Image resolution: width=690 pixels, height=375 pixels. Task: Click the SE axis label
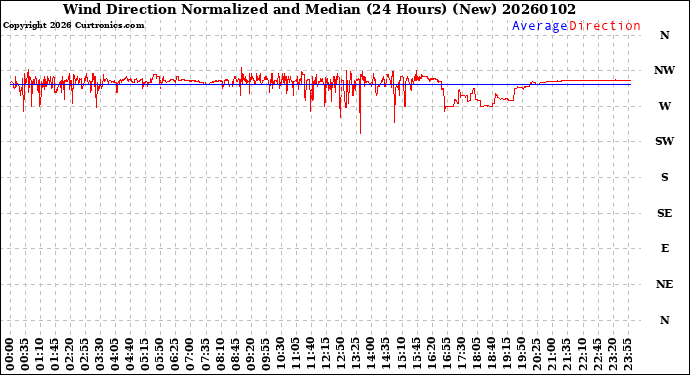[x=664, y=213]
